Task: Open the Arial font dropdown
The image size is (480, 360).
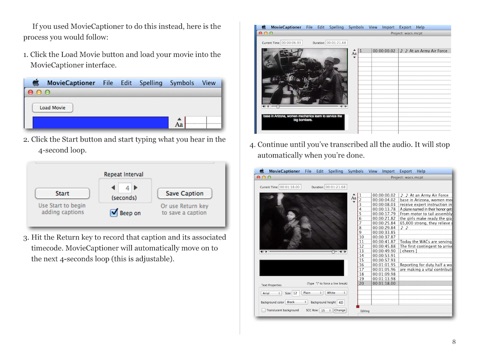Action: pos(271,293)
